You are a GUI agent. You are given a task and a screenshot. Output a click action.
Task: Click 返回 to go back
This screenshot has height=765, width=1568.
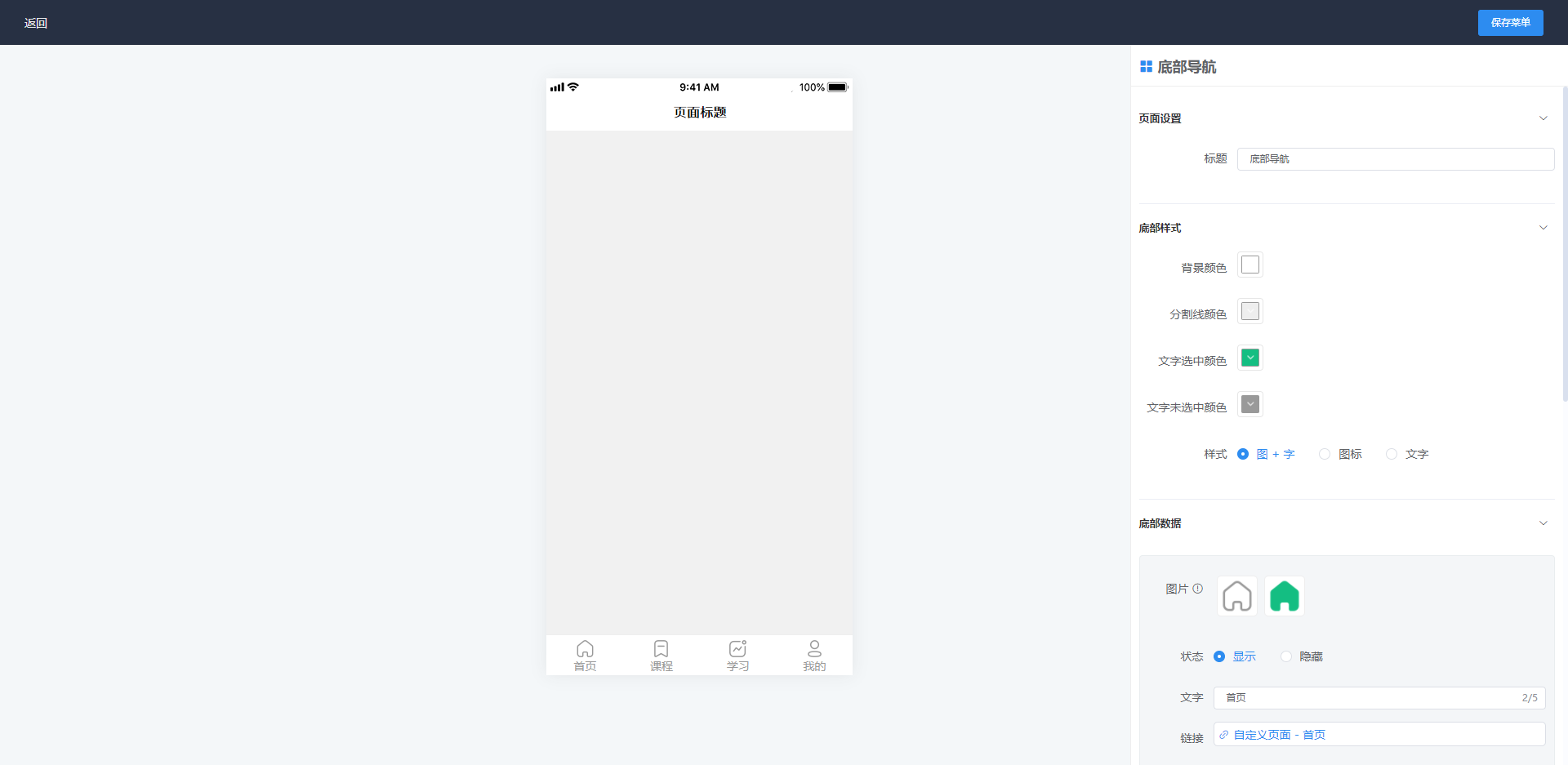point(36,23)
